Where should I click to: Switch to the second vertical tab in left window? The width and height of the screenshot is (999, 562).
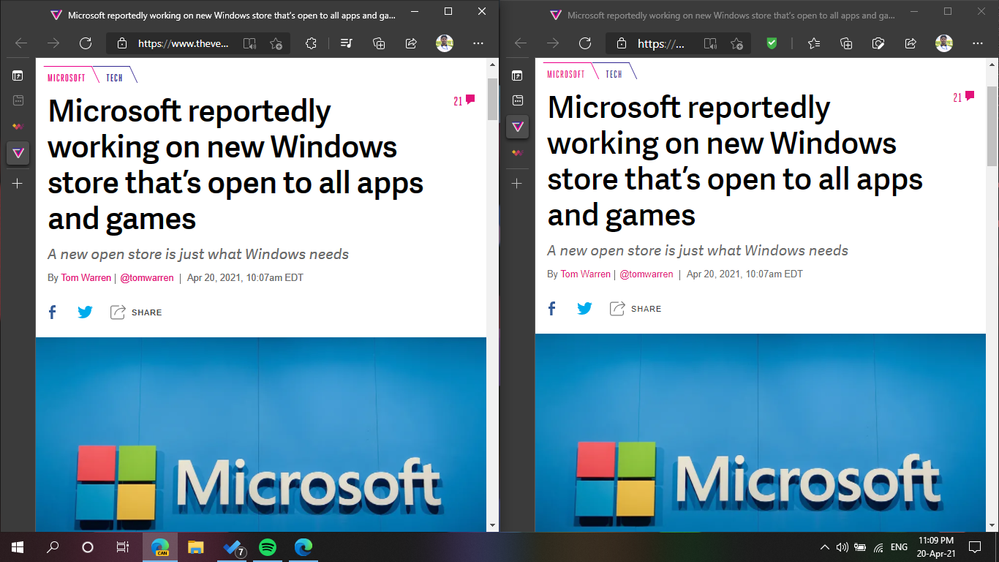coord(18,101)
